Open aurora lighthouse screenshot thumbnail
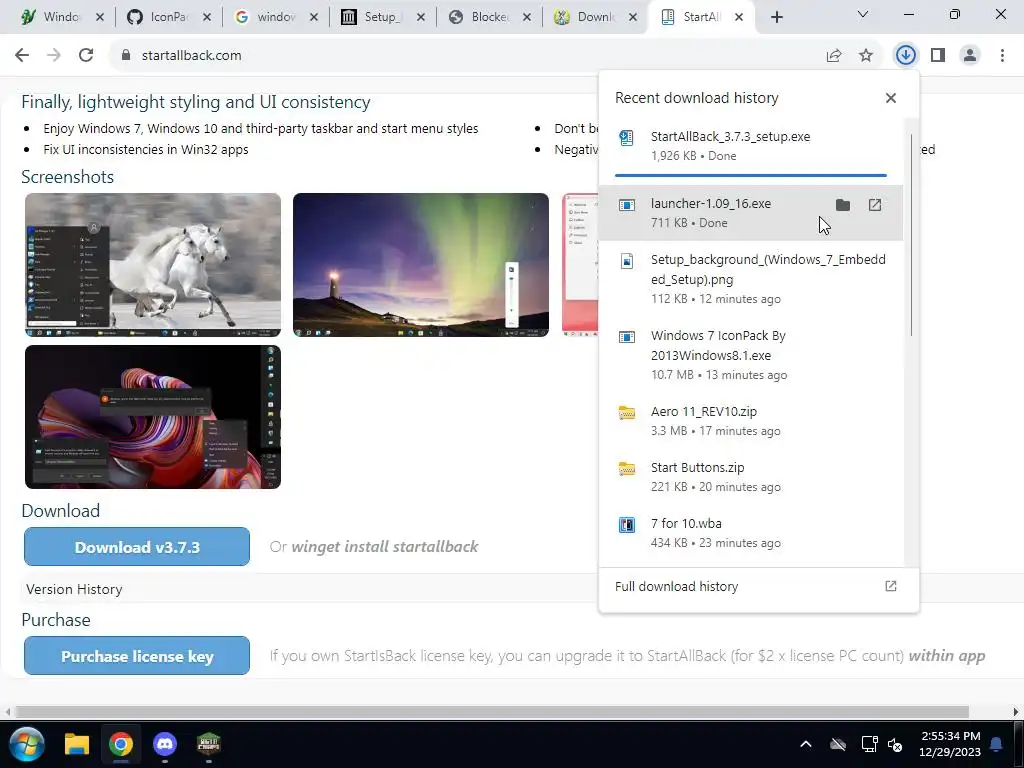This screenshot has width=1024, height=768. [x=421, y=265]
